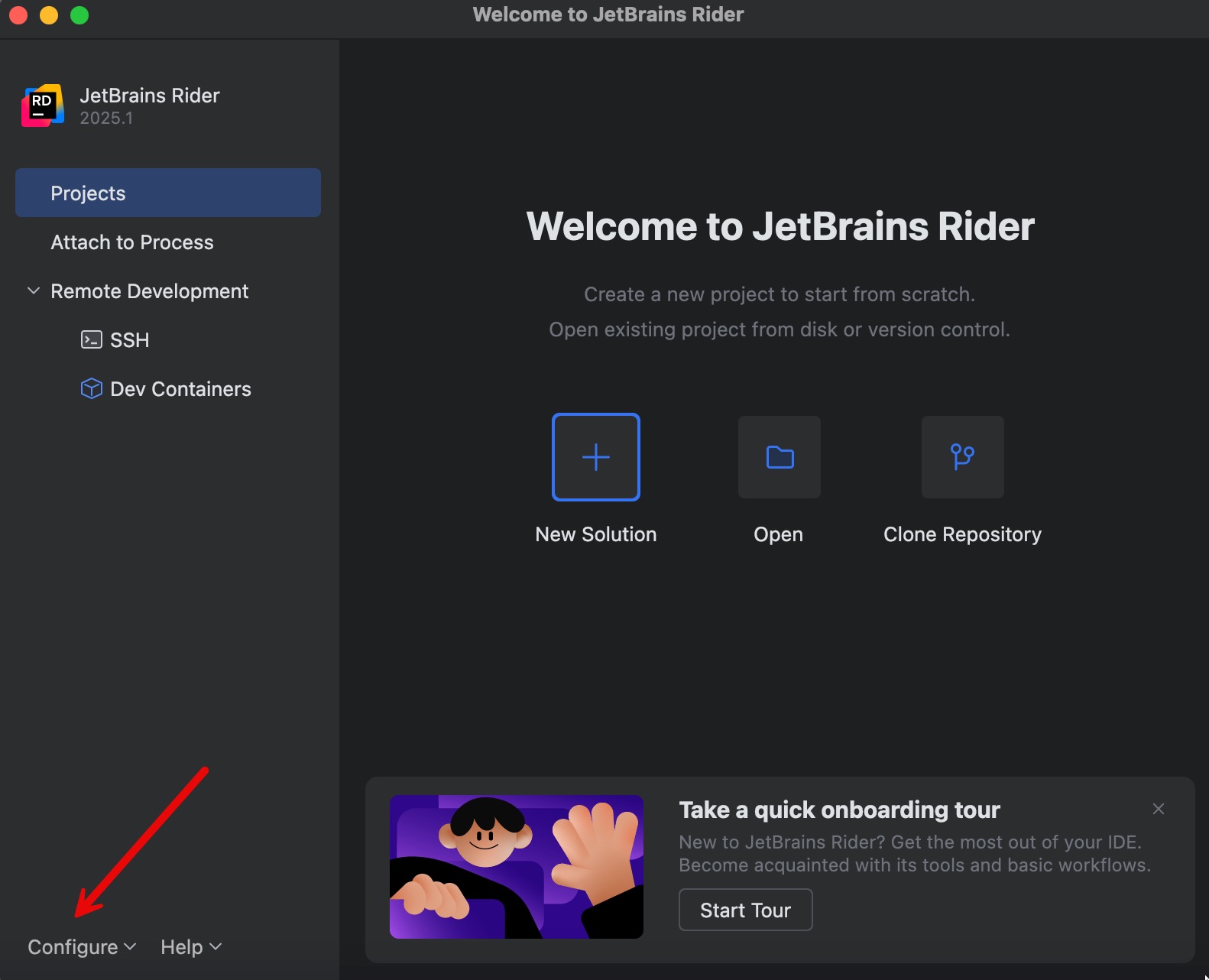Open Dev Containers from the sidebar
The width and height of the screenshot is (1209, 980).
180,389
